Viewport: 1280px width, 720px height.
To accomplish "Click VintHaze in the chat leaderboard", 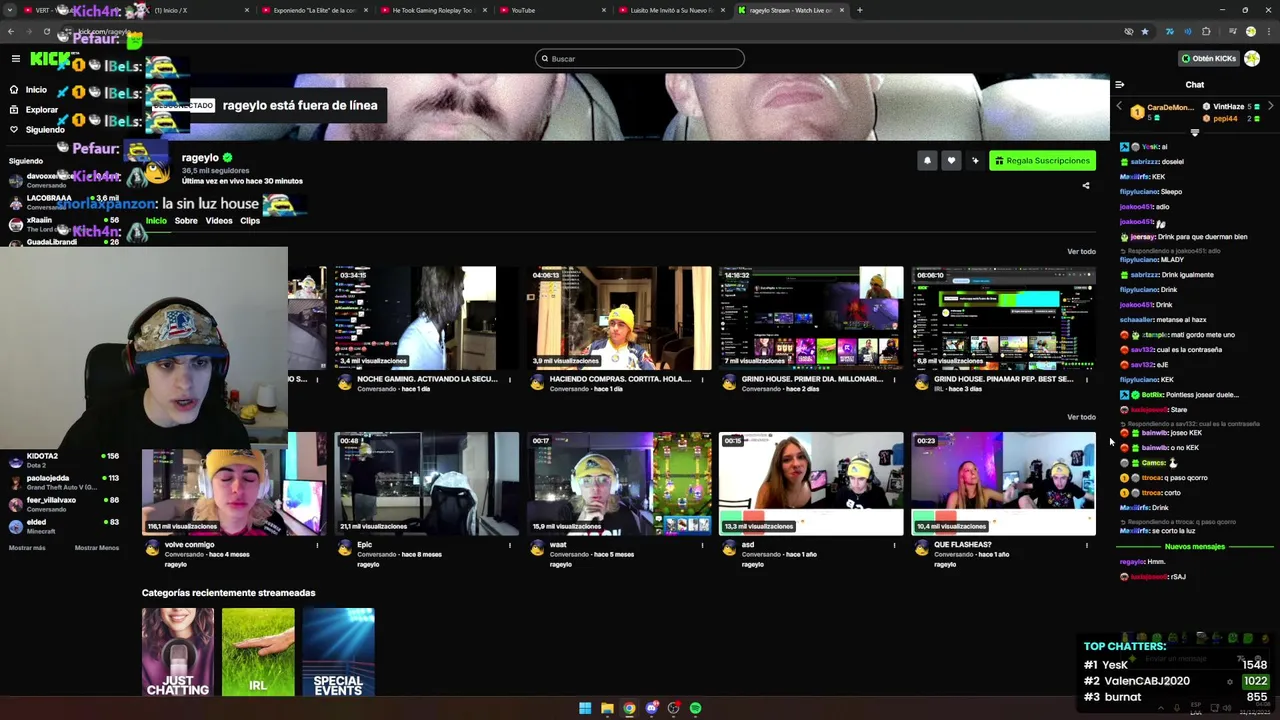I will [1229, 107].
